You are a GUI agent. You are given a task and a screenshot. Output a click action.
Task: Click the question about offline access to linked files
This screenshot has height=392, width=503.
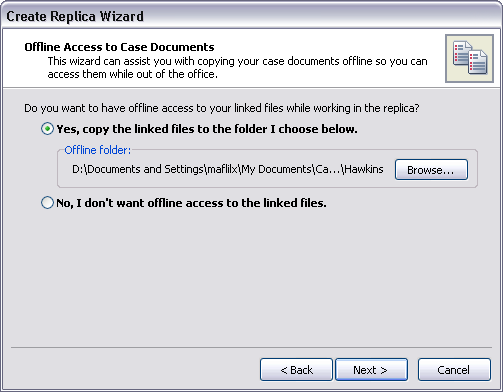coord(222,108)
